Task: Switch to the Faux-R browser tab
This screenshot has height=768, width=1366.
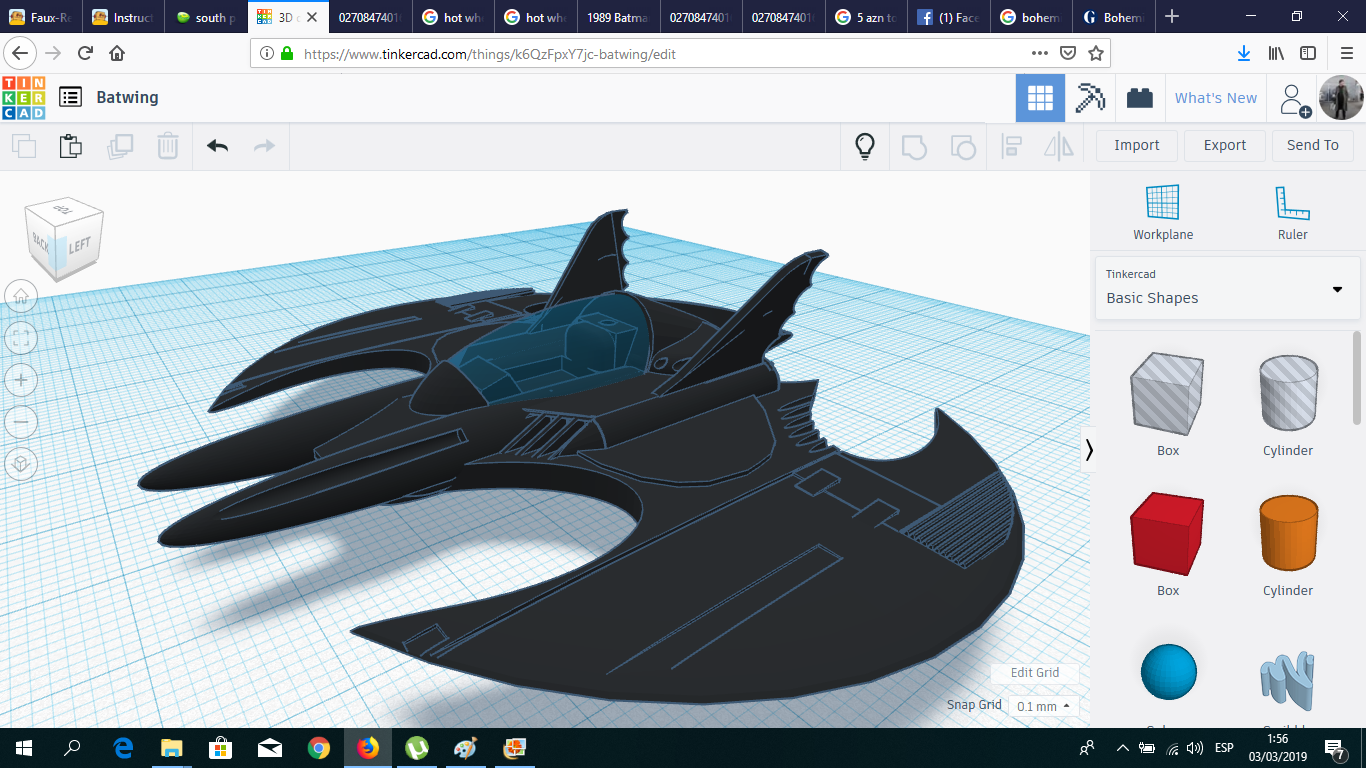Action: (42, 17)
